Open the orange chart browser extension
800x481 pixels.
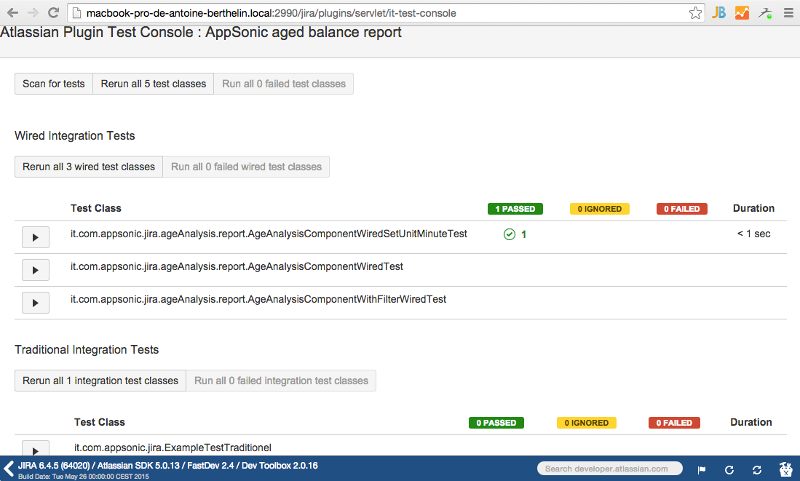[x=742, y=13]
